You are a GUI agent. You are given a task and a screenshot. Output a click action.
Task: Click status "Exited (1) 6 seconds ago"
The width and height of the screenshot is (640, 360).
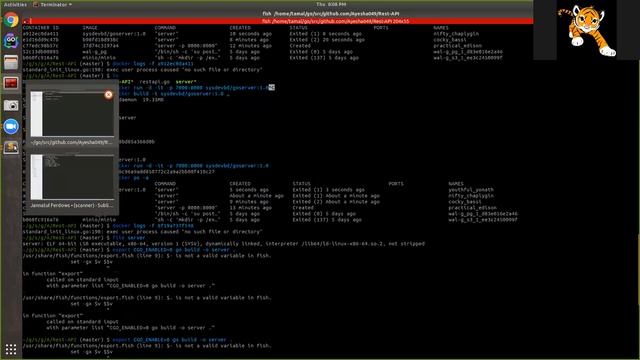pyautogui.click(x=325, y=34)
